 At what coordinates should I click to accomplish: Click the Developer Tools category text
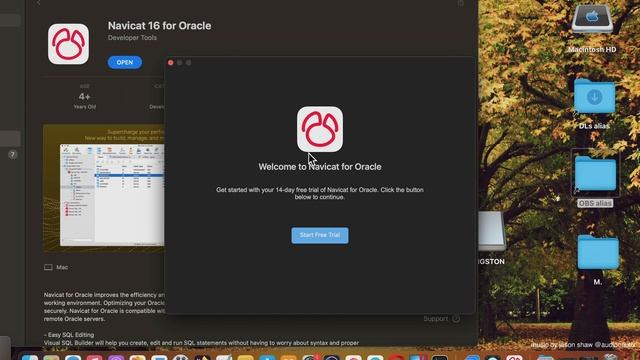132,38
